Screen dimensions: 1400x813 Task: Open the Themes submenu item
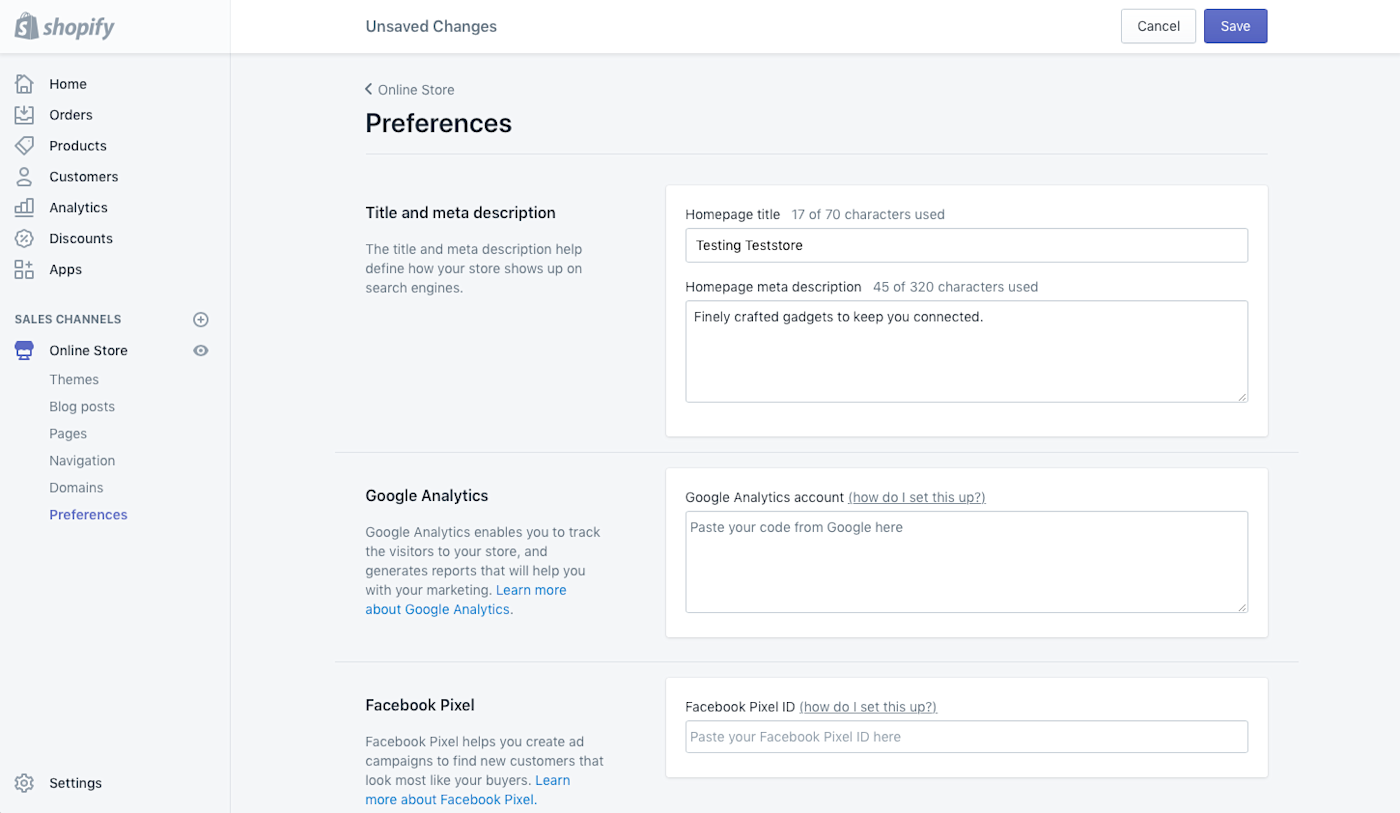pyautogui.click(x=74, y=380)
